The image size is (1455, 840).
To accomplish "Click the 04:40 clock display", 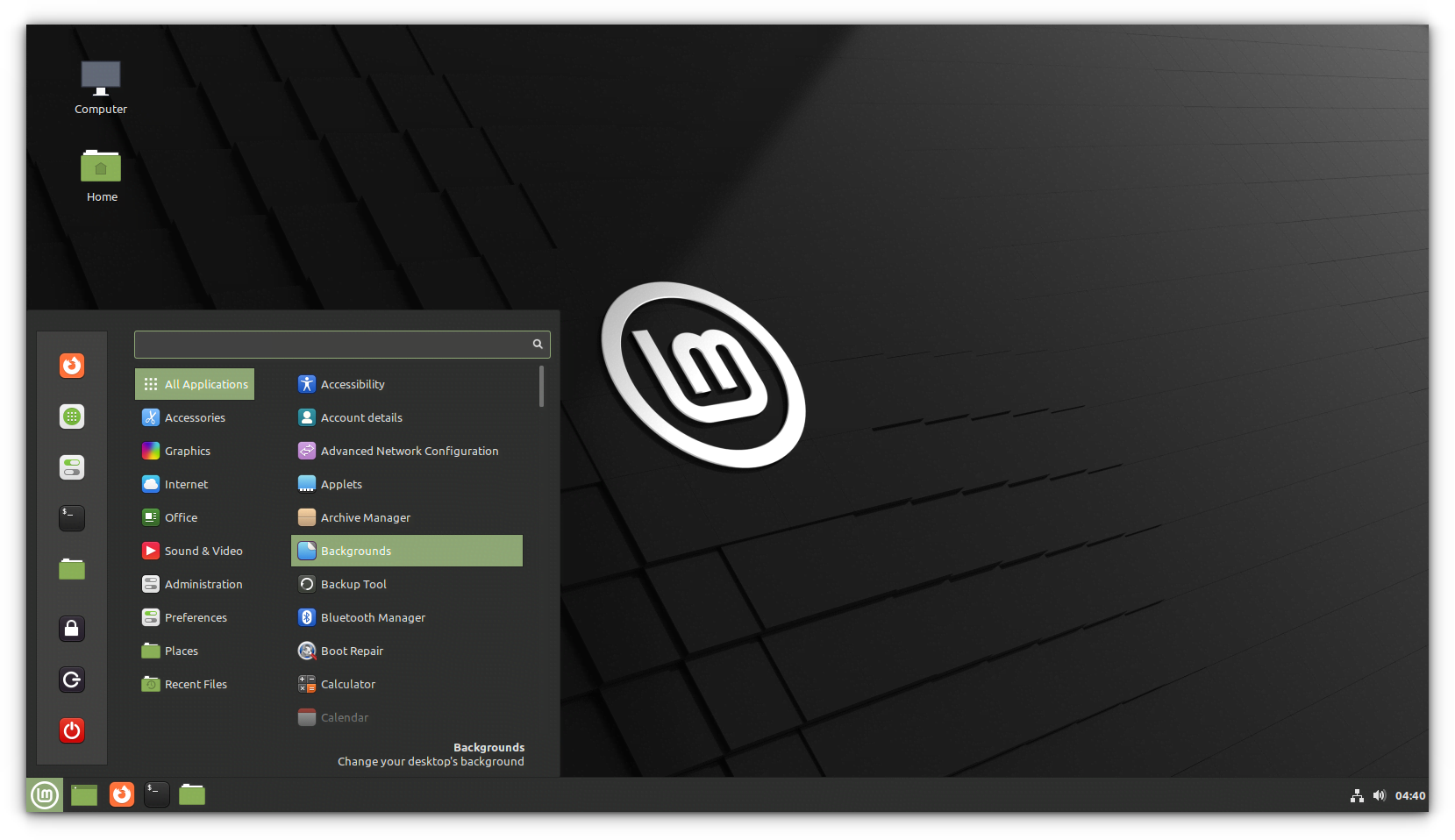I will (1410, 795).
